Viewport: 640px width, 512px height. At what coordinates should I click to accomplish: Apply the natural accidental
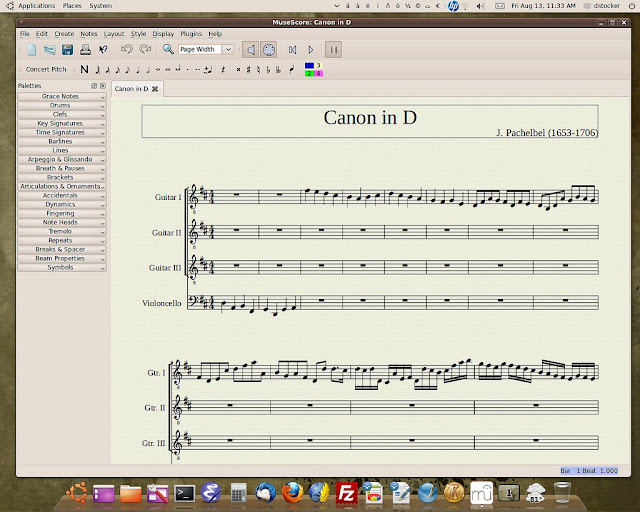tap(258, 70)
